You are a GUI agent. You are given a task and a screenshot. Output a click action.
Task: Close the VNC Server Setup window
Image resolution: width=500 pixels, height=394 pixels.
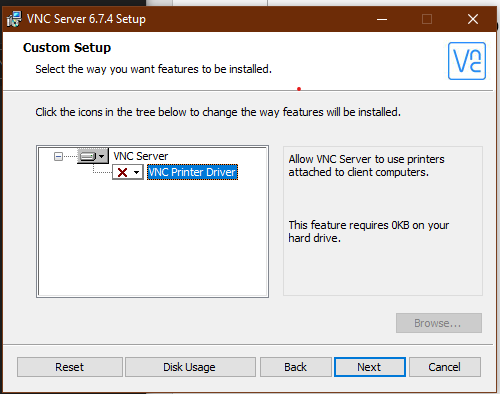[x=473, y=19]
